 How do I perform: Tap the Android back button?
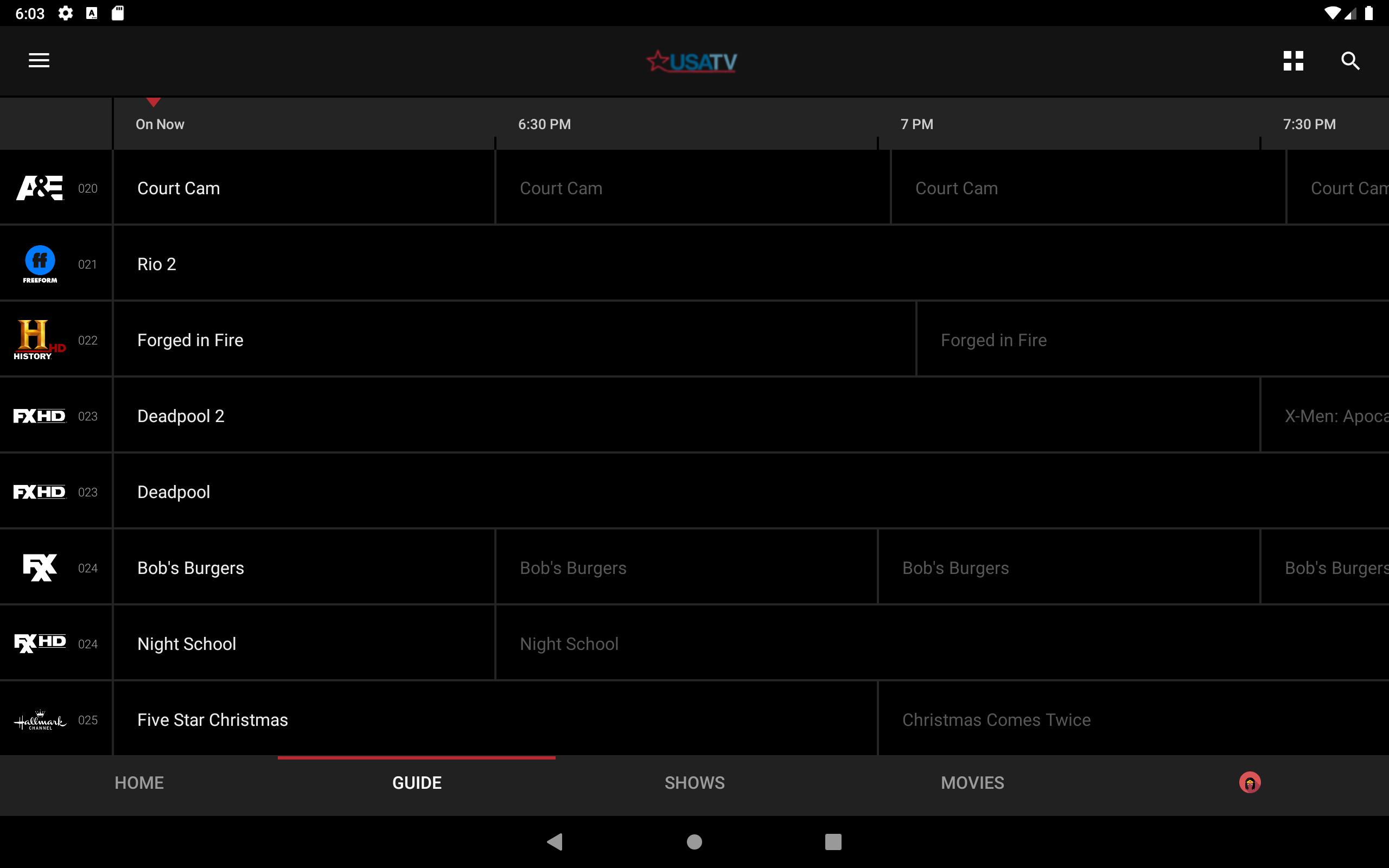[555, 841]
